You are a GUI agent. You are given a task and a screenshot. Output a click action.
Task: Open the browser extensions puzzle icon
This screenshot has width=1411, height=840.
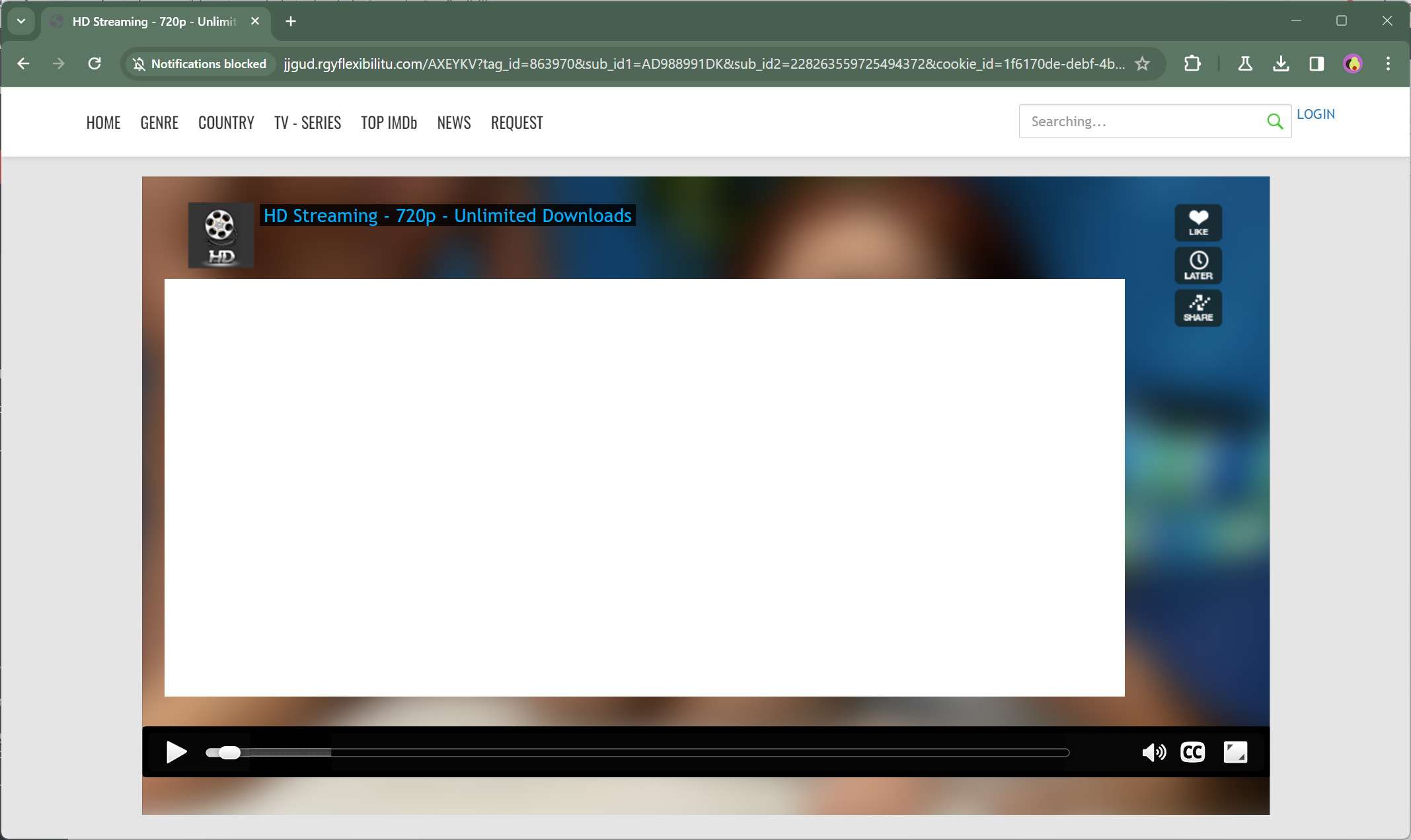coord(1192,64)
